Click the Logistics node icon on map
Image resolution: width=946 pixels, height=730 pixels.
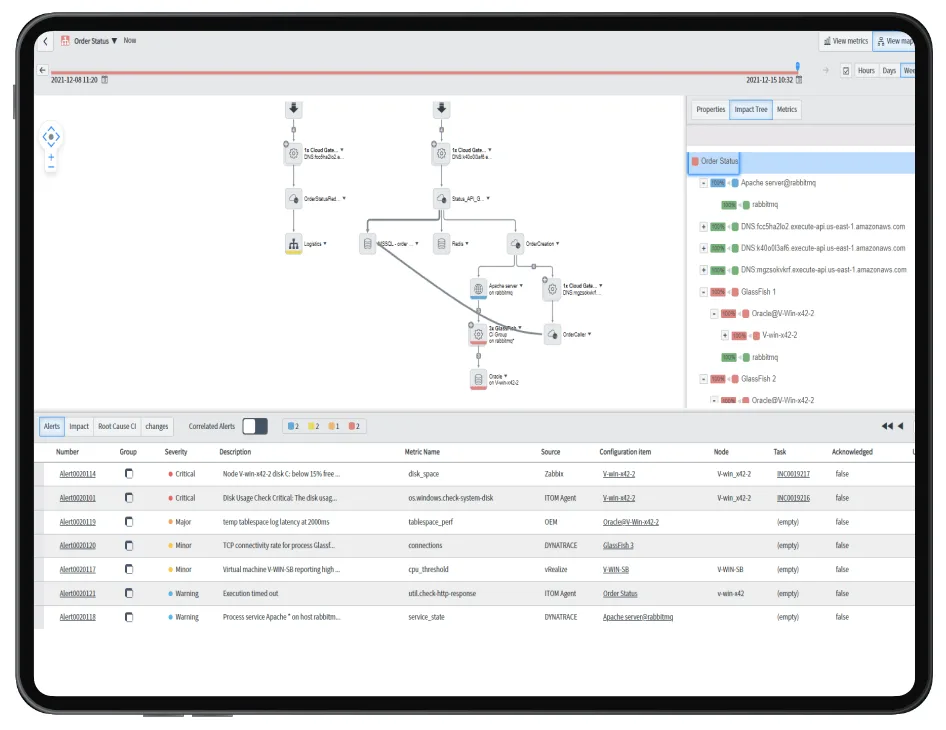coord(293,243)
